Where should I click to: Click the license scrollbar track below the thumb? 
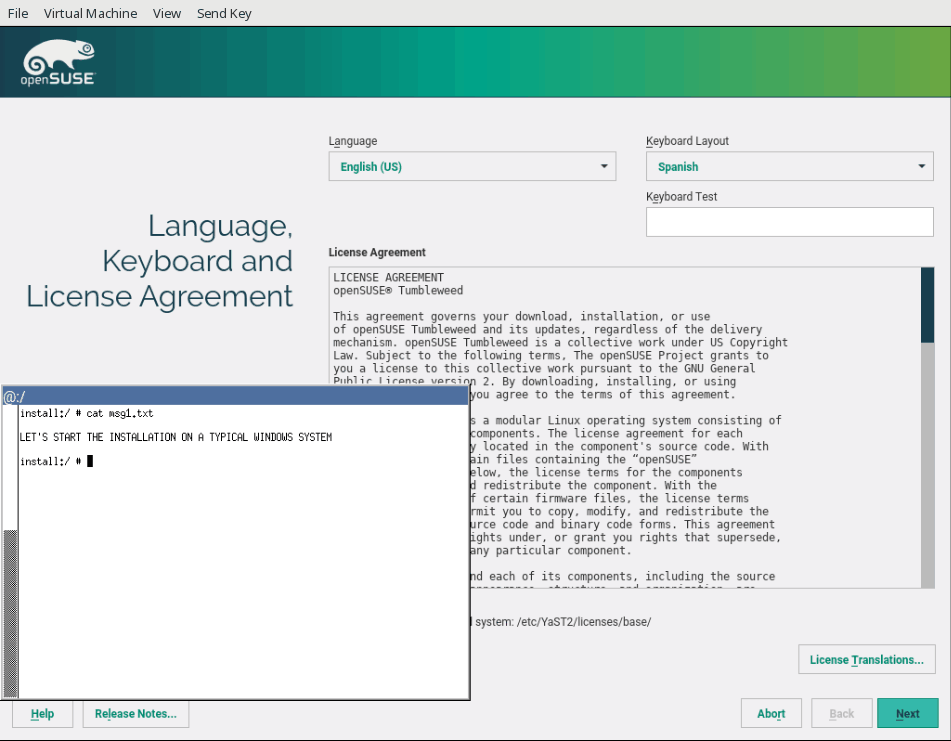coord(927,480)
